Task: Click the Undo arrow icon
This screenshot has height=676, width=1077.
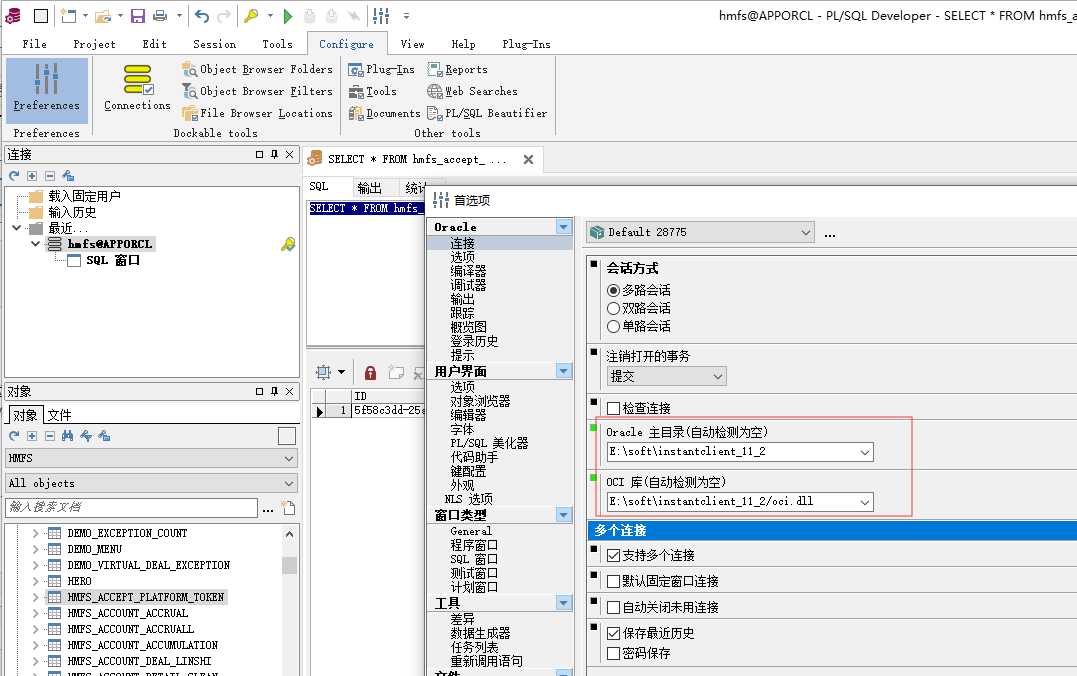Action: (201, 15)
